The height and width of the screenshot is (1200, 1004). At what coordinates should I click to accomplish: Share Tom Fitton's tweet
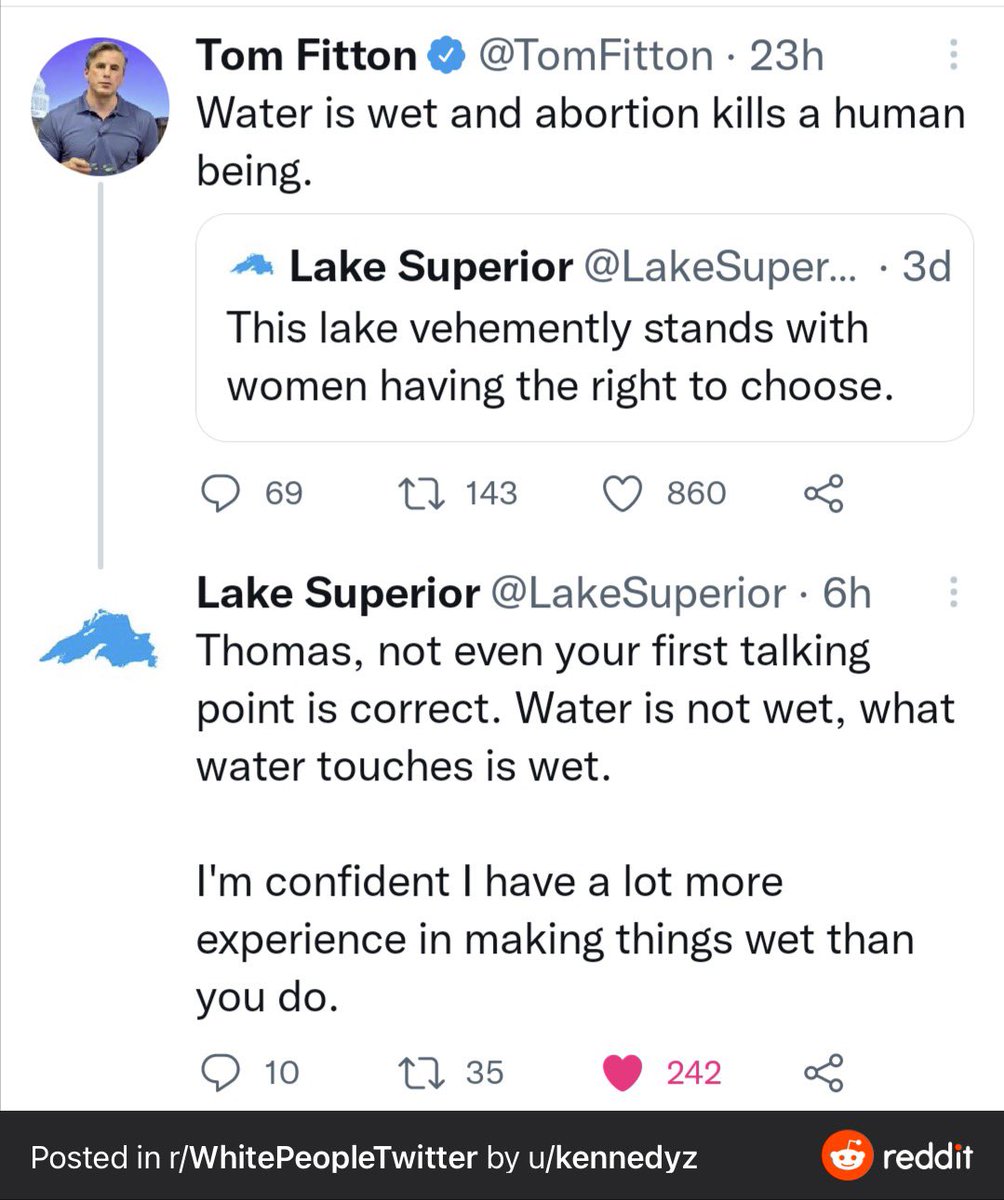824,493
